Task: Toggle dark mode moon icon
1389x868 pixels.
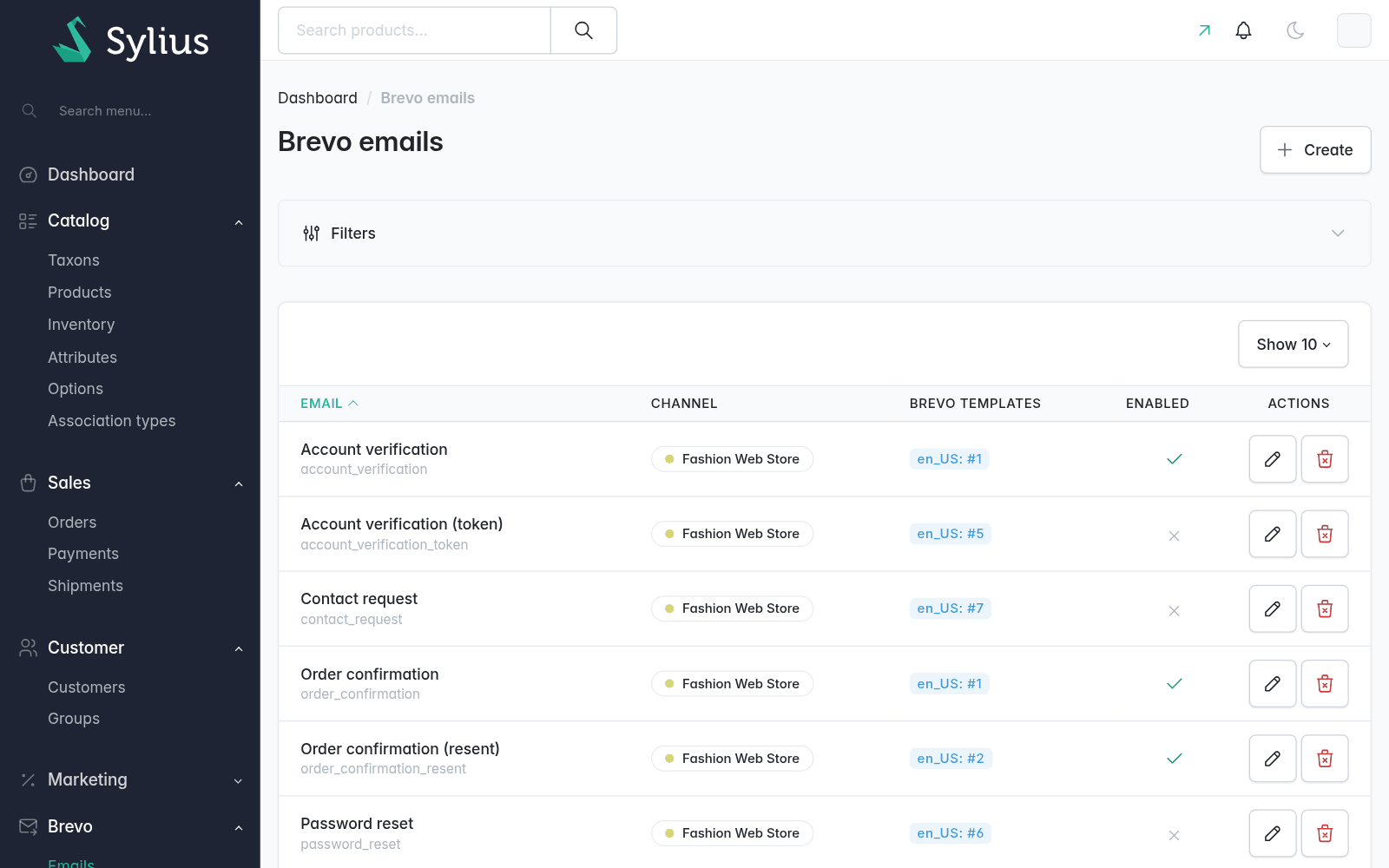Action: coord(1295,30)
